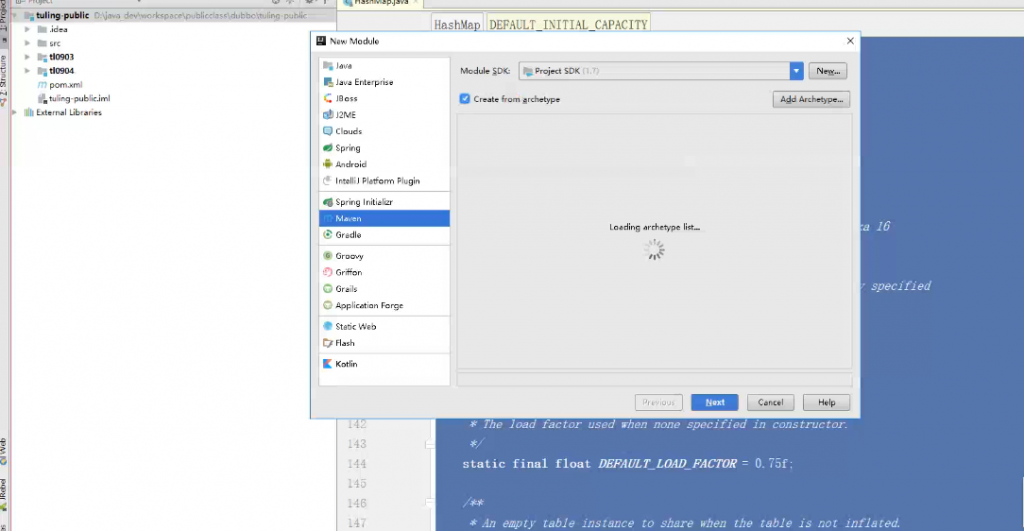Choose Gradle from the module list
Image resolution: width=1024 pixels, height=531 pixels.
384,235
